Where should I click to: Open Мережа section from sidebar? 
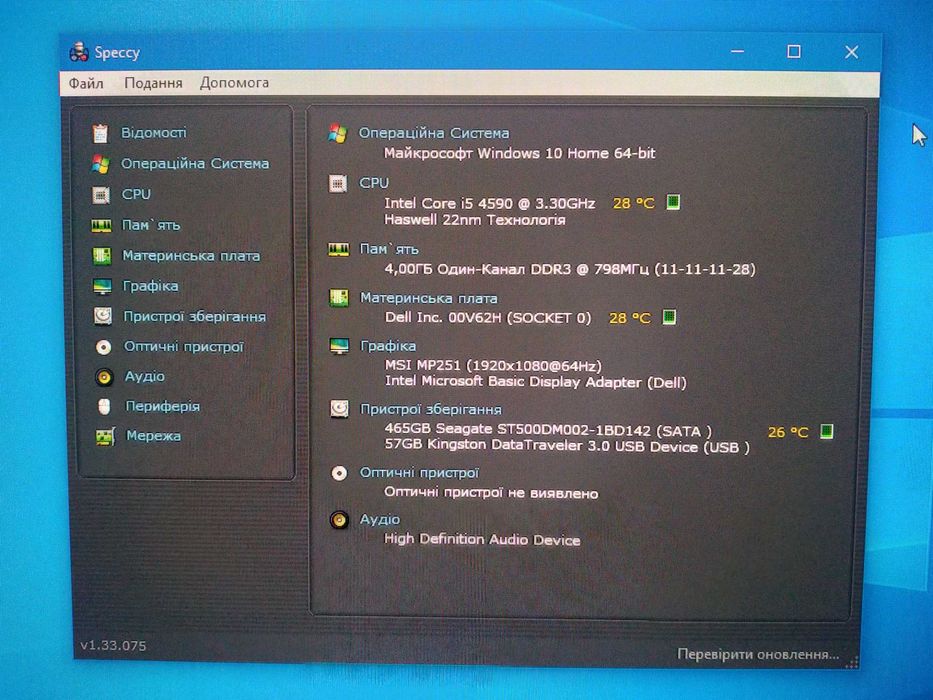click(x=154, y=436)
